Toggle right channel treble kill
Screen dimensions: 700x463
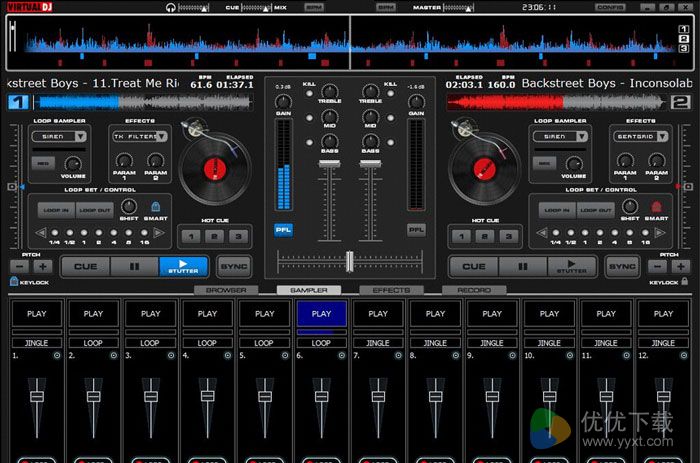tap(391, 94)
